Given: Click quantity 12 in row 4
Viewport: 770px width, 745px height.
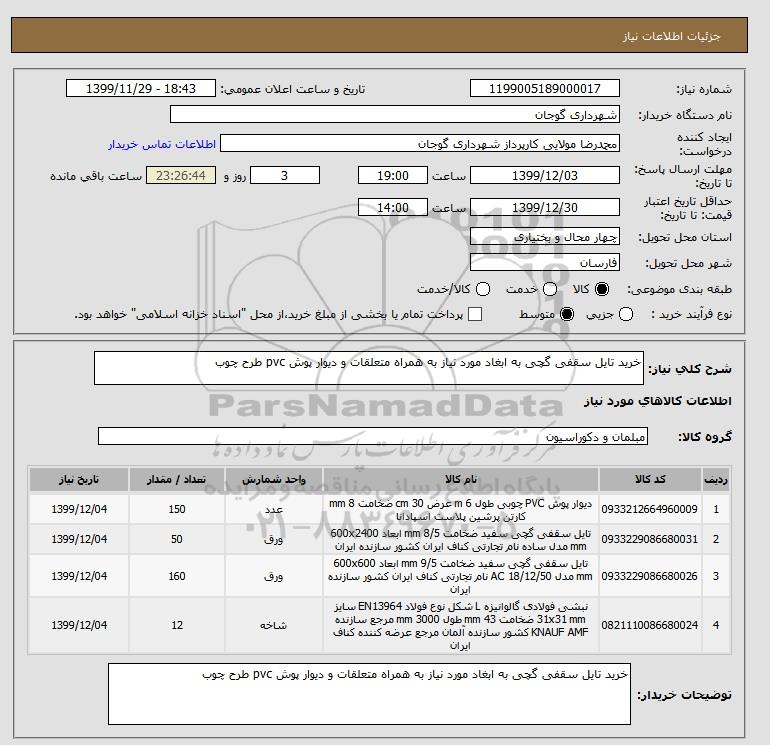Looking at the screenshot, I should coord(177,625).
